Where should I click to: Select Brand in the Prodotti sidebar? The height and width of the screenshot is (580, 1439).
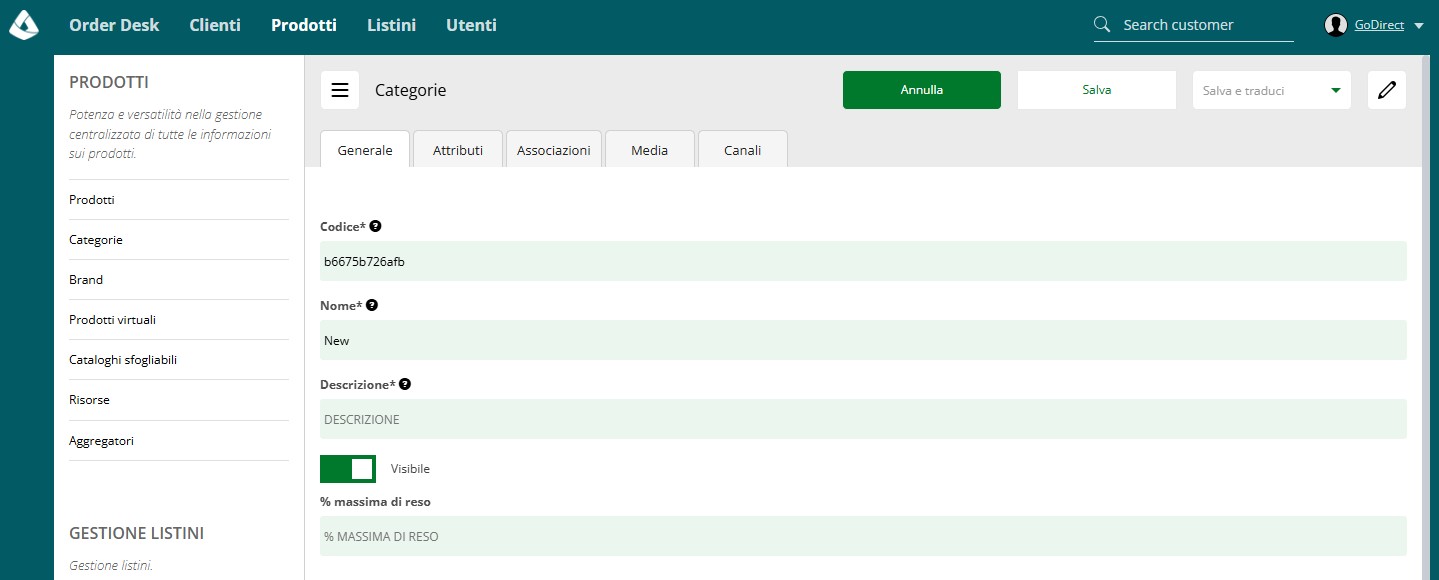(86, 280)
